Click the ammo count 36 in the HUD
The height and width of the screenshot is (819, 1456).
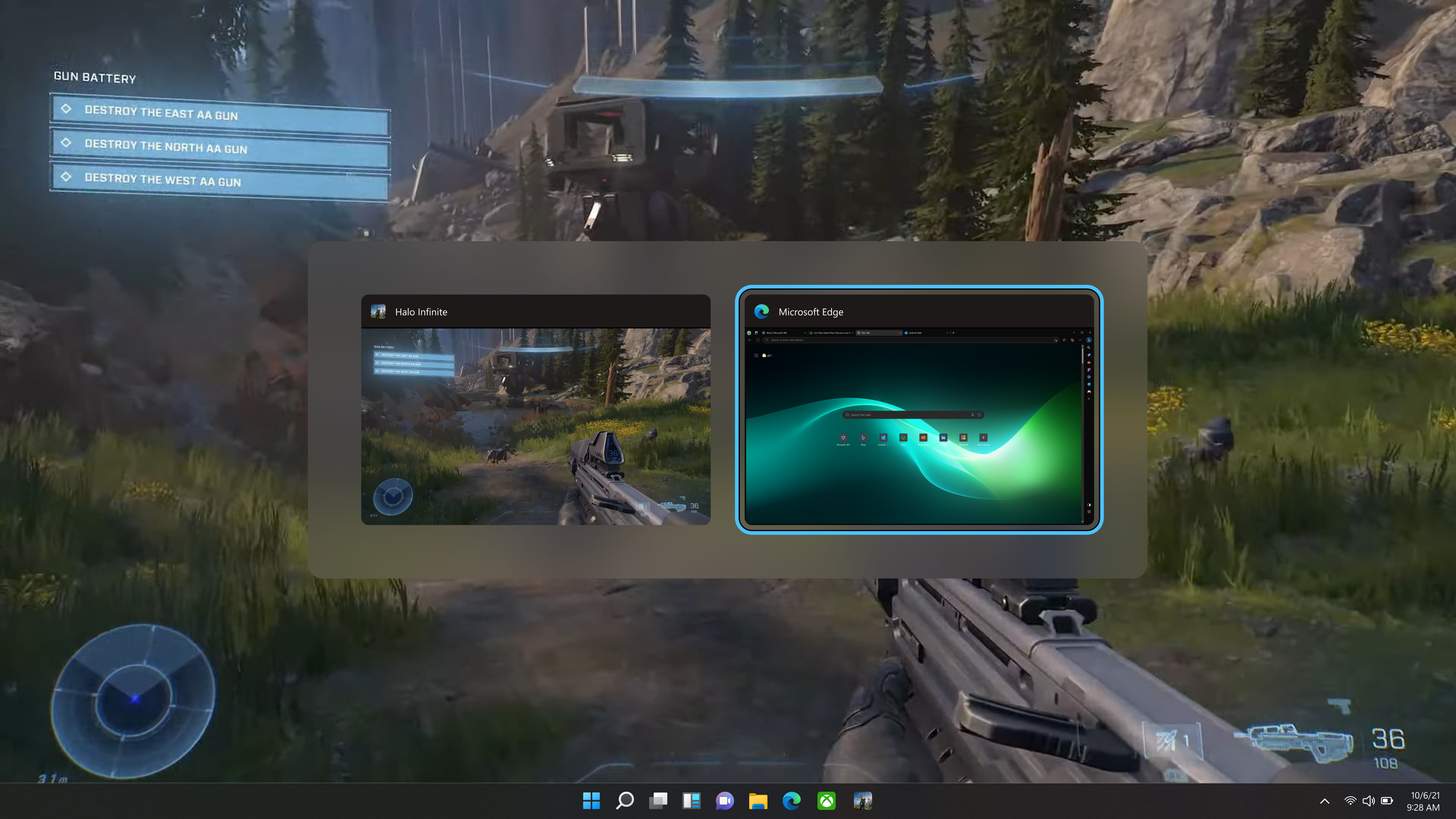[x=1388, y=739]
